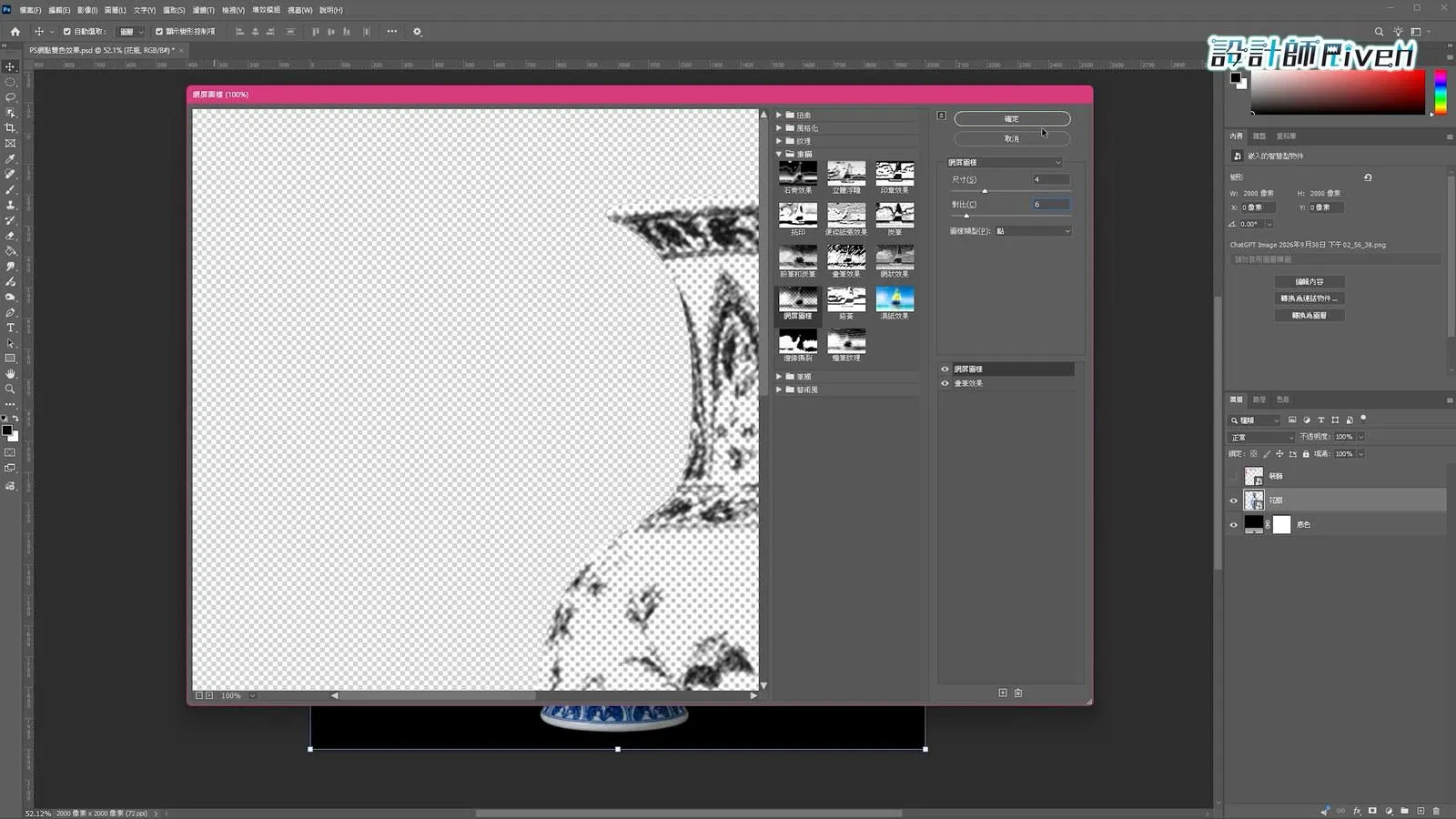Expand the 扭曲 filter folder
Viewport: 1456px width, 819px height.
pyautogui.click(x=779, y=116)
